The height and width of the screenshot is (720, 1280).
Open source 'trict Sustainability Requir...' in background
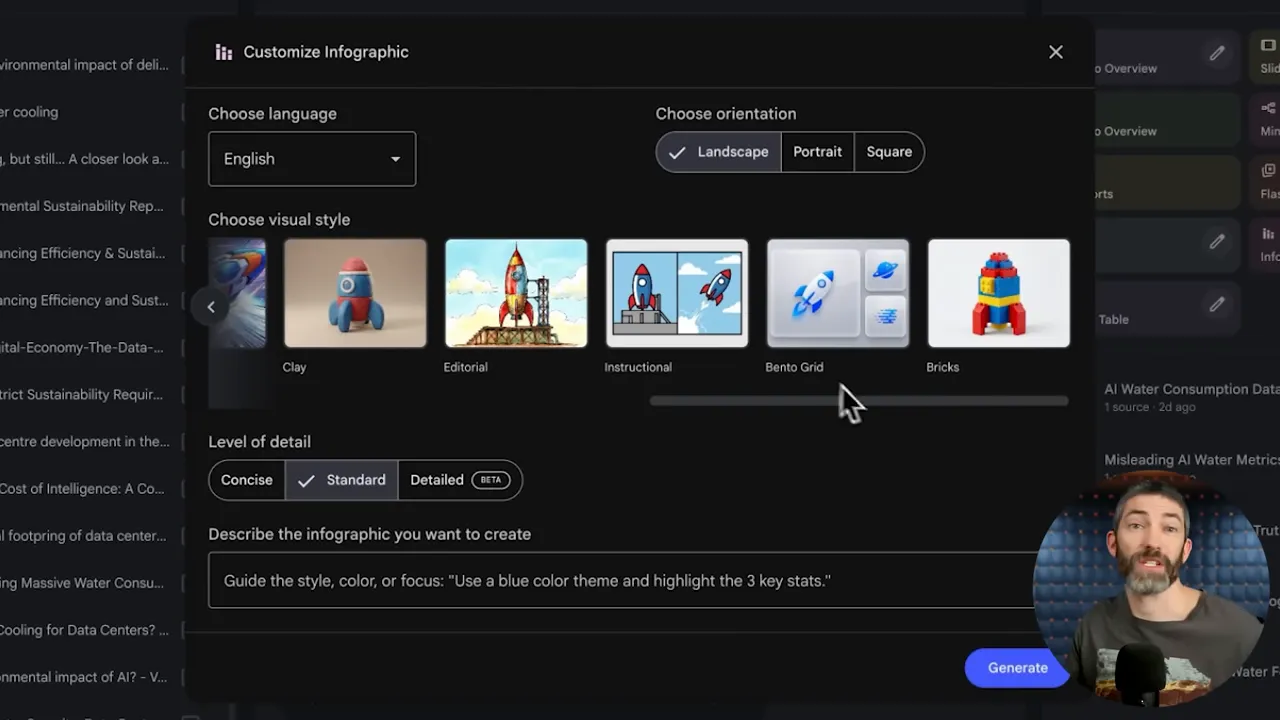click(82, 394)
